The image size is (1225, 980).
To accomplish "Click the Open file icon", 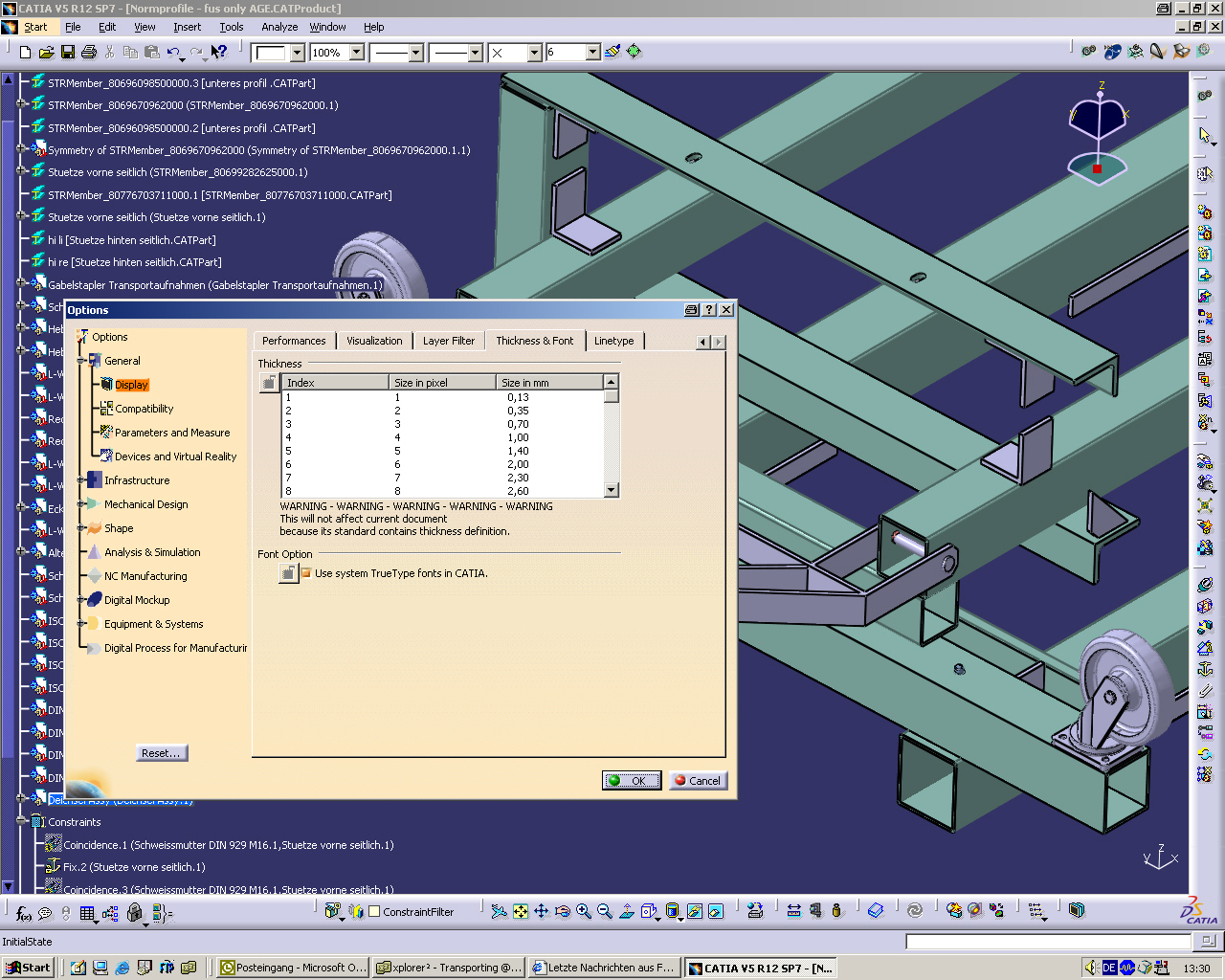I will [x=46, y=52].
